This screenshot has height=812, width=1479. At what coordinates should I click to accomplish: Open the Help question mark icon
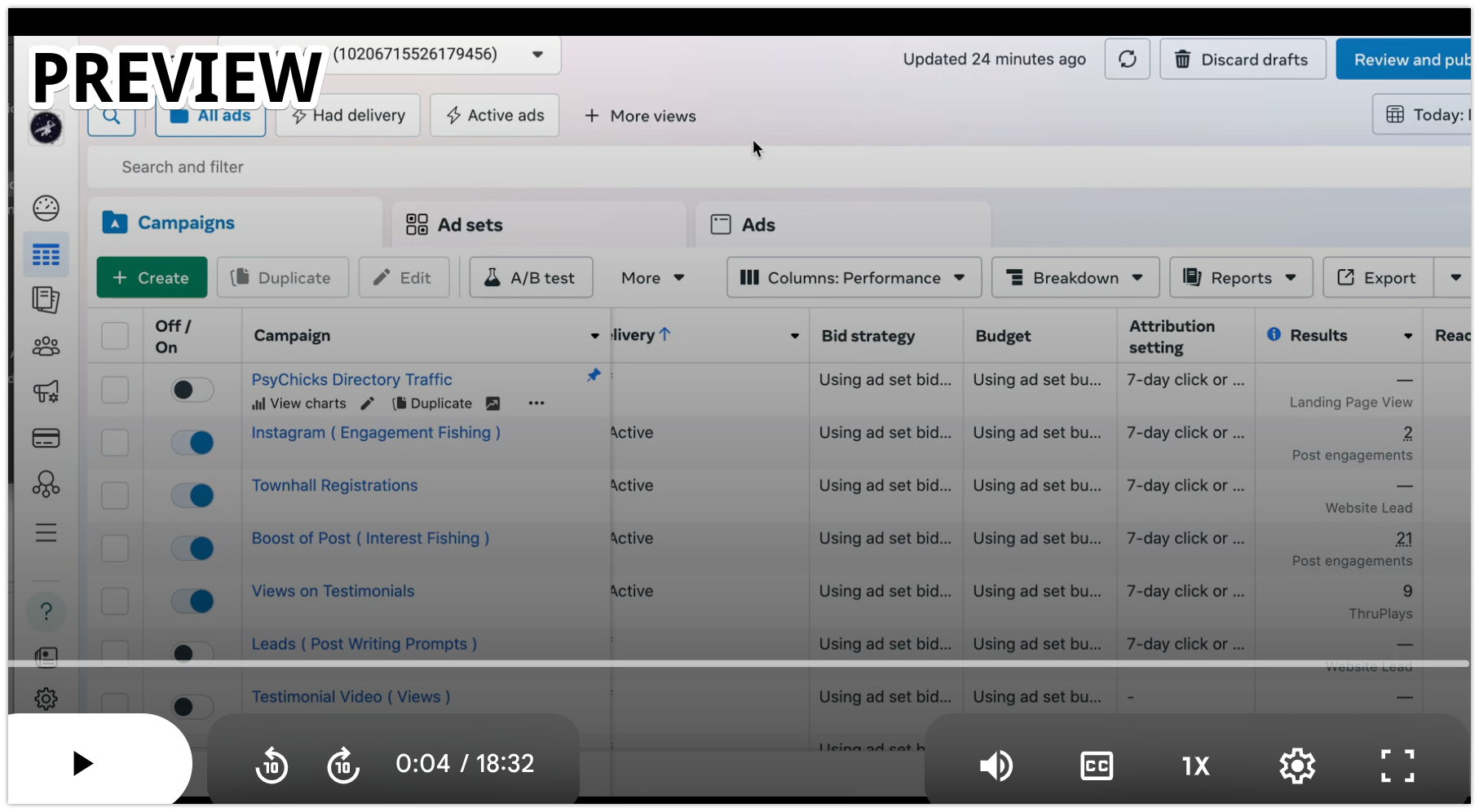point(46,611)
